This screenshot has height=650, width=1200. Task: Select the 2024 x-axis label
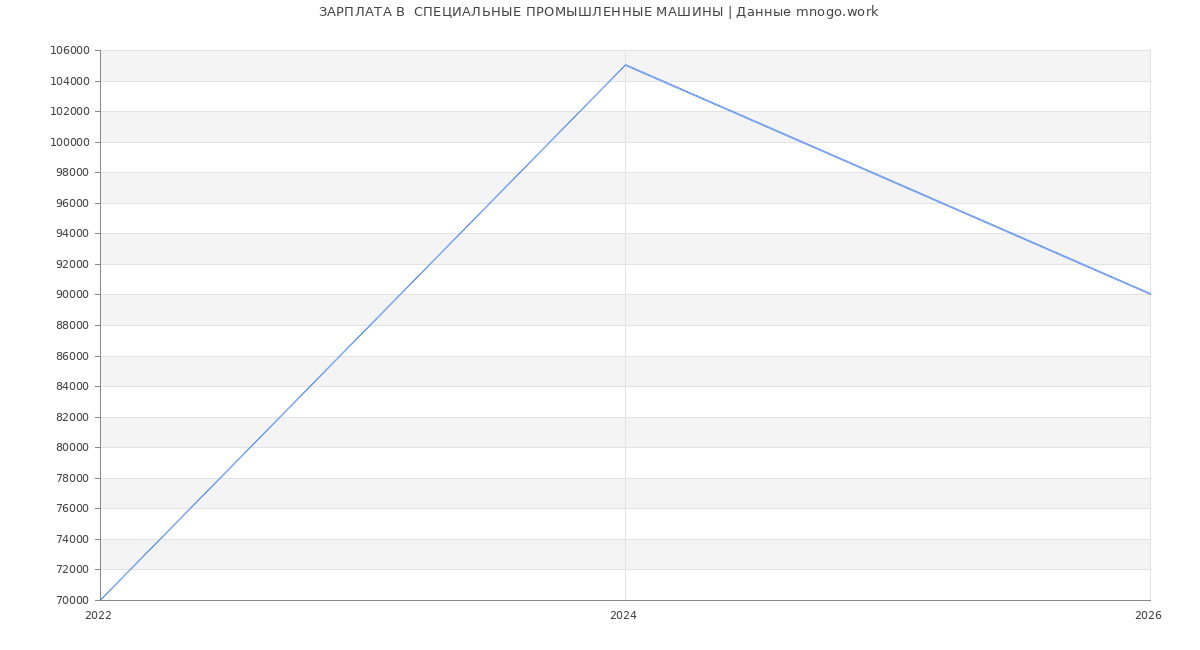[x=623, y=616]
